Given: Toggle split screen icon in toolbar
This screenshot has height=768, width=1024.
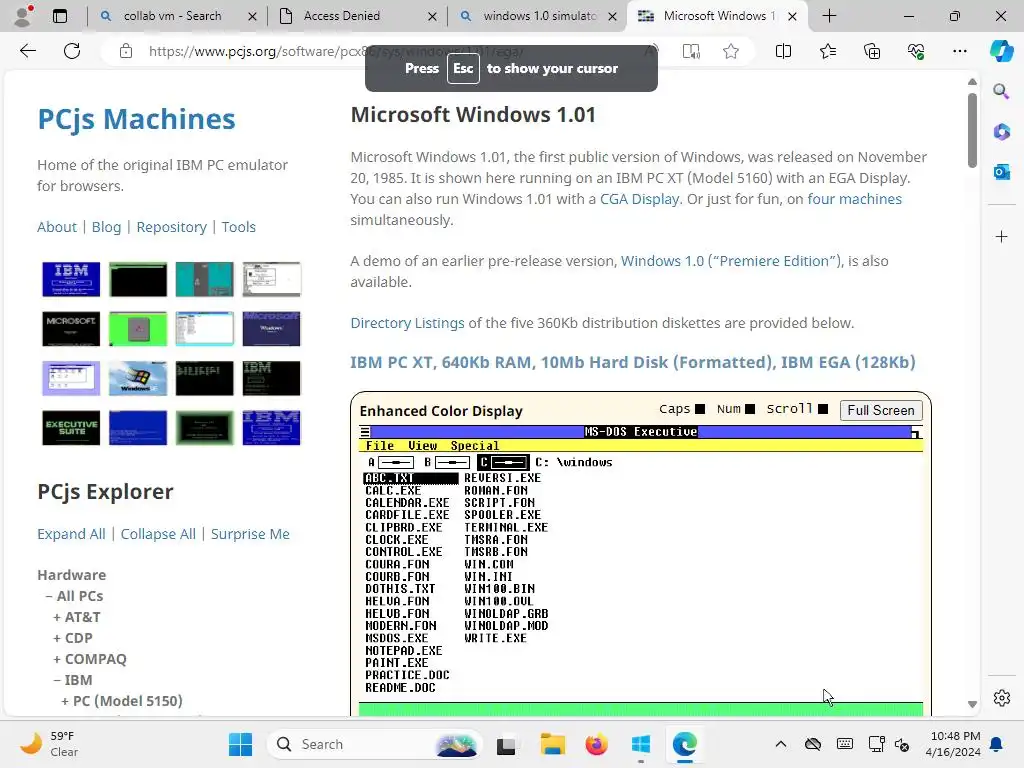Looking at the screenshot, I should [783, 51].
